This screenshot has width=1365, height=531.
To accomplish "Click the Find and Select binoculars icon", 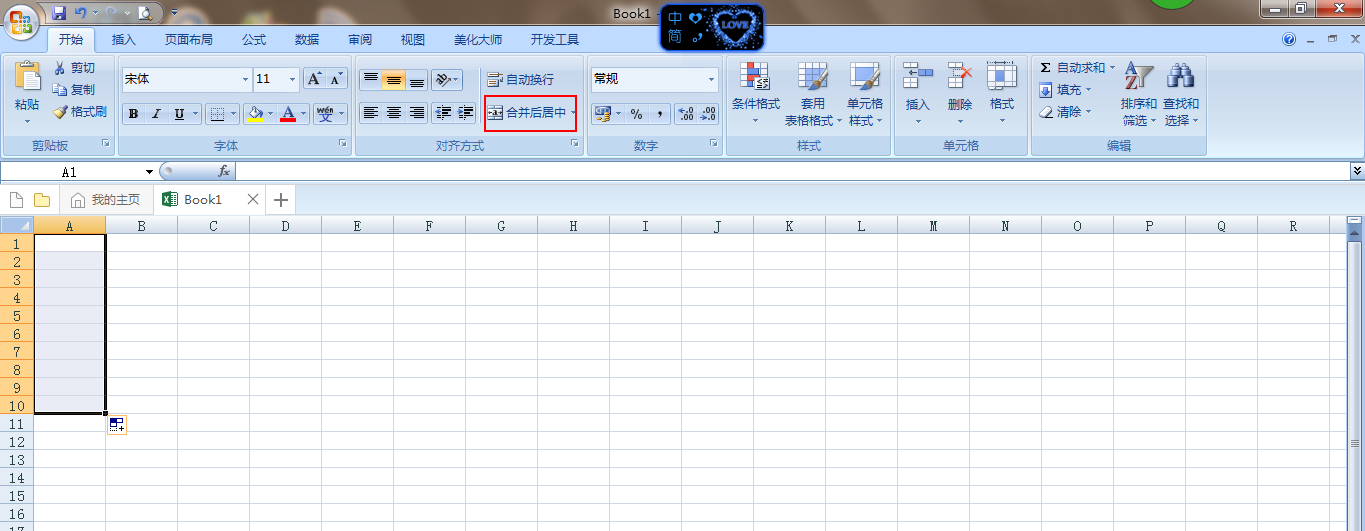I will 1180,78.
